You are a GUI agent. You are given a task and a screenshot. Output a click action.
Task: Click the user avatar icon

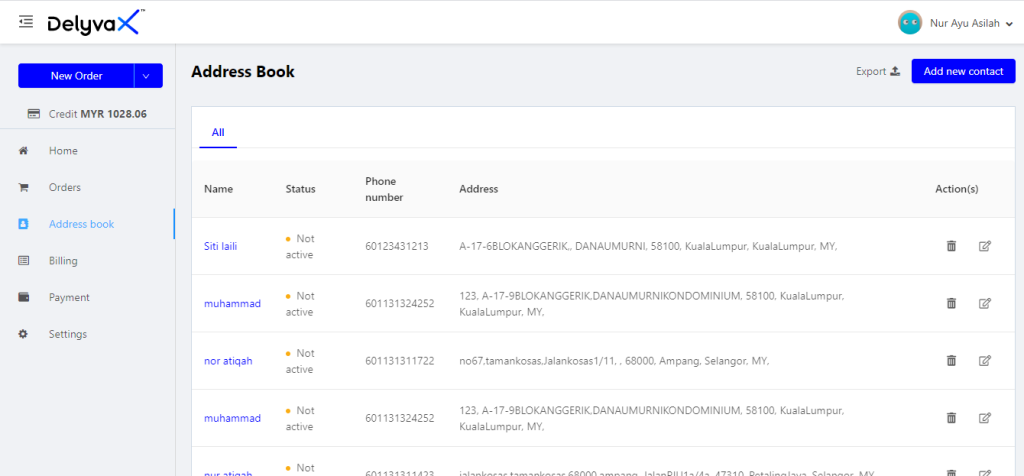(x=910, y=23)
